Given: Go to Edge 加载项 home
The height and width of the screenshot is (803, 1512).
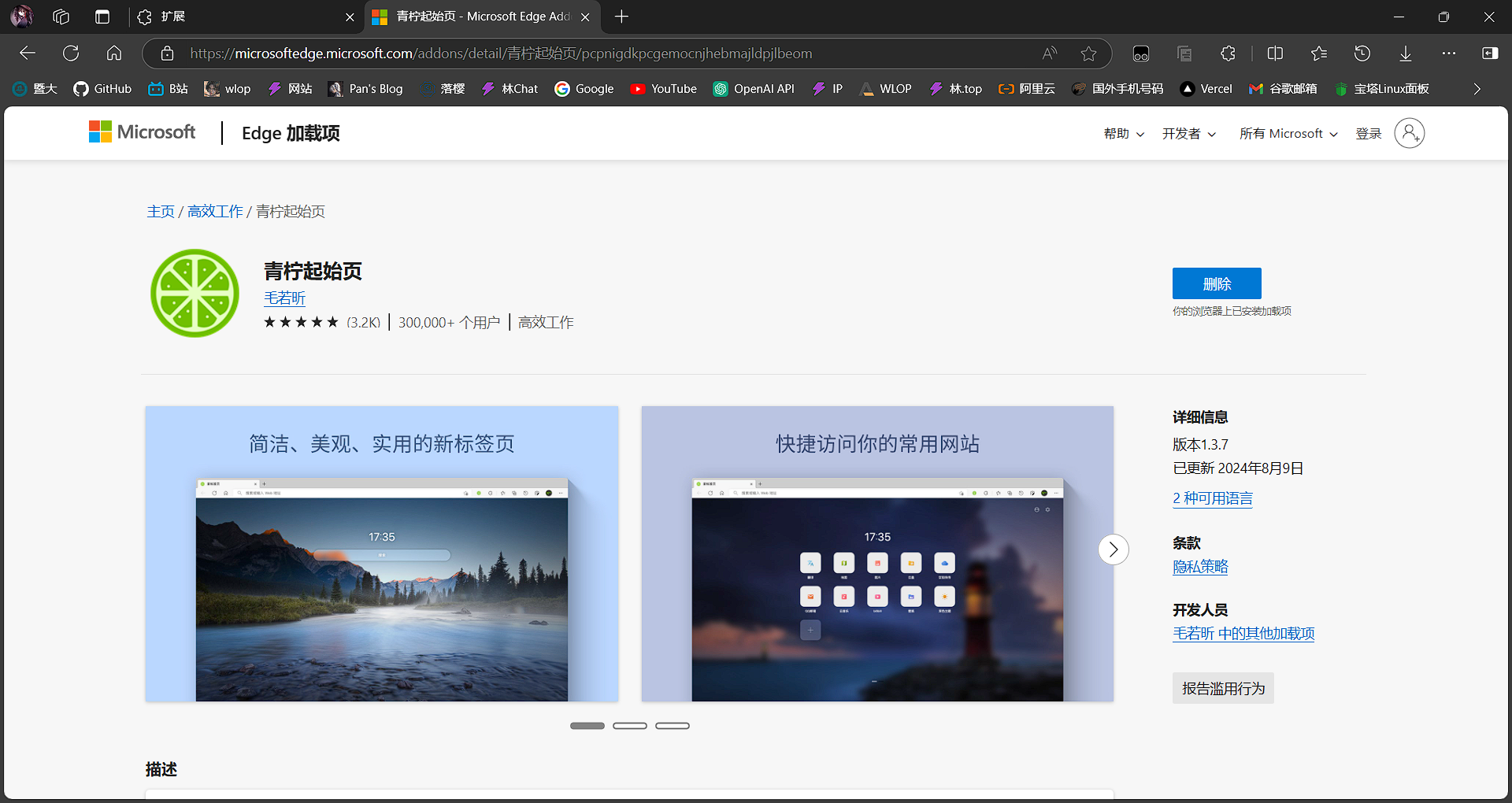Looking at the screenshot, I should tap(291, 133).
